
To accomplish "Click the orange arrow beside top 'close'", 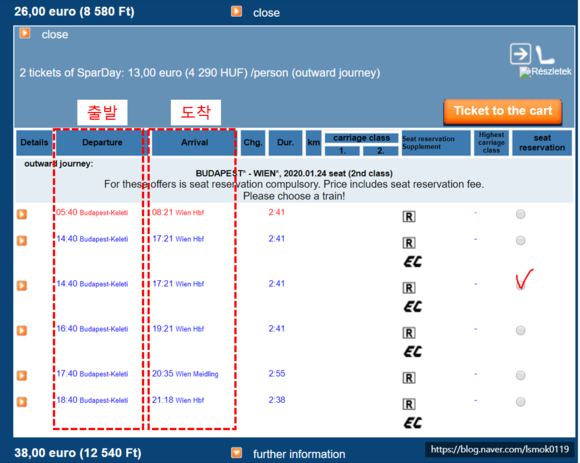I will coord(237,11).
